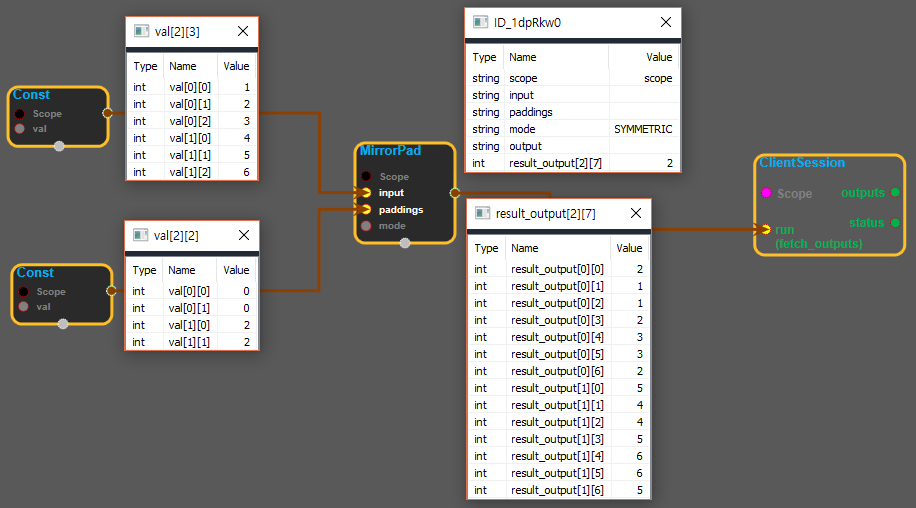Select the val[1][2] row in val[2][3] panel

click(191, 172)
